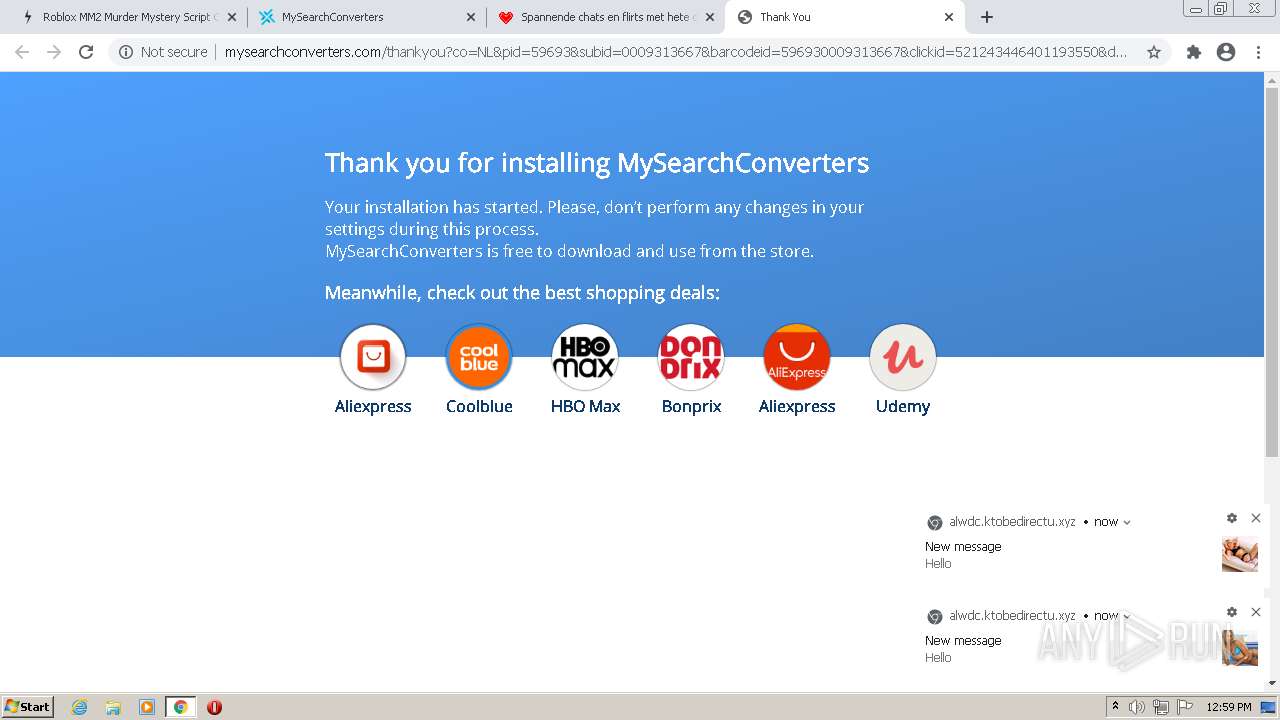Click the Bonprix text link

[691, 406]
